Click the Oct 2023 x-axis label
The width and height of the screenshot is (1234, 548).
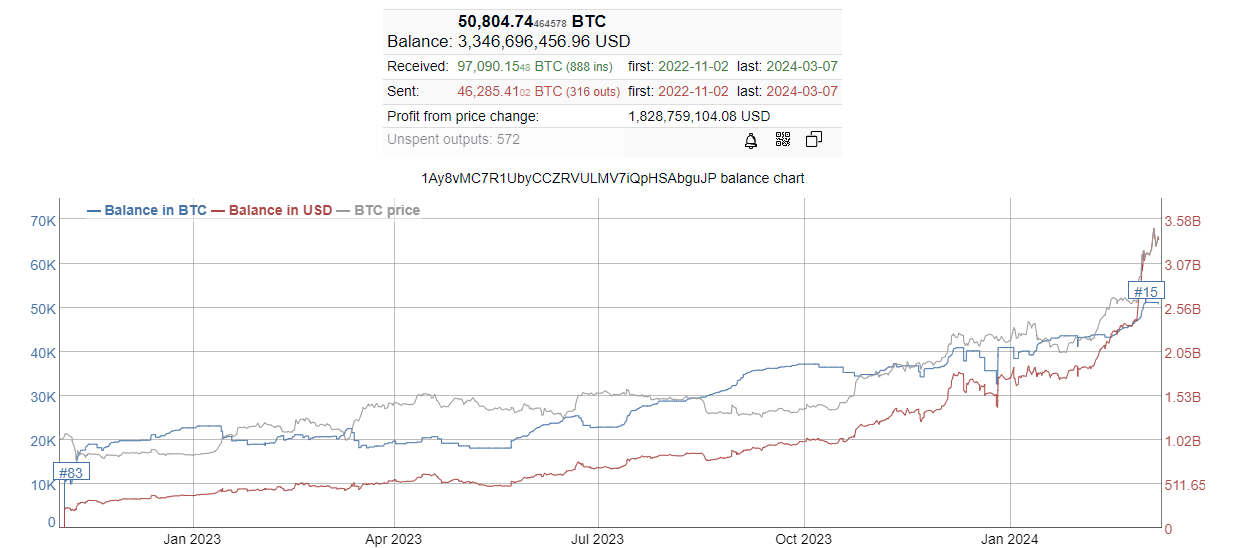tap(803, 539)
